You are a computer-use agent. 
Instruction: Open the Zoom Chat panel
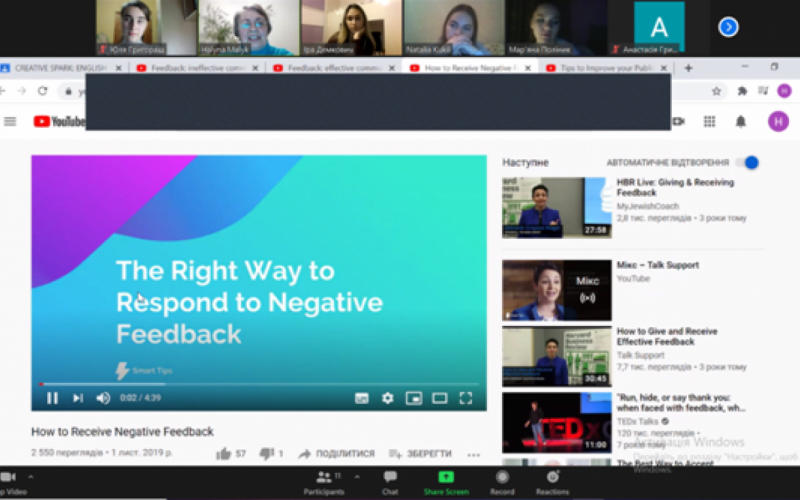coord(390,483)
